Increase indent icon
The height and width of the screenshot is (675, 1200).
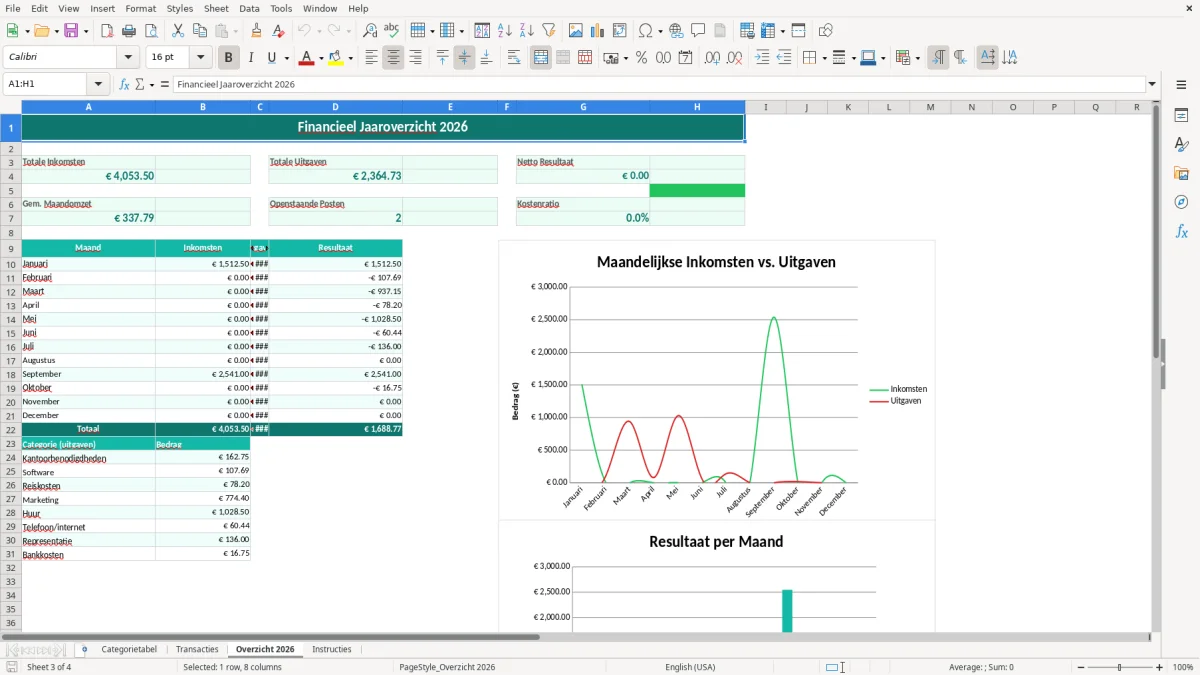pos(762,58)
